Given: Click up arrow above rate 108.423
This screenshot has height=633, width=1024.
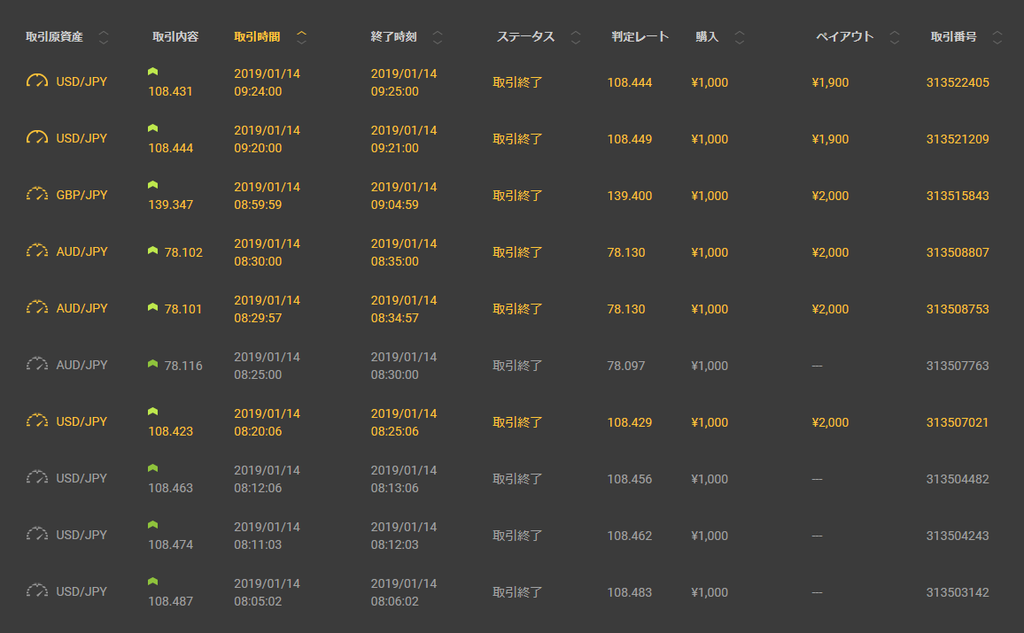Looking at the screenshot, I should click(x=153, y=412).
